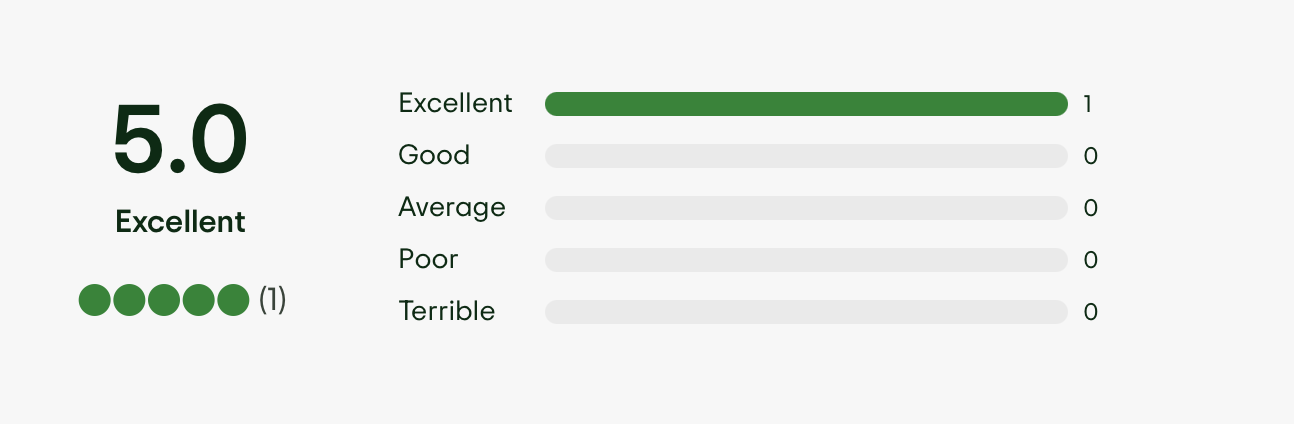The width and height of the screenshot is (1294, 424).
Task: Click the fourth green rating bubble
Action: click(198, 300)
